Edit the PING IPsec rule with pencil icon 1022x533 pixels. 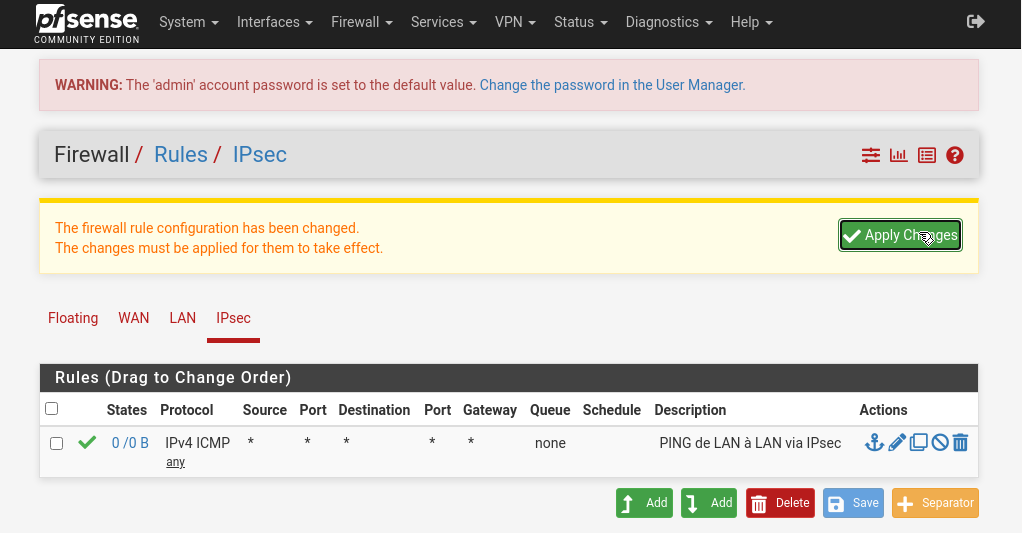(897, 442)
